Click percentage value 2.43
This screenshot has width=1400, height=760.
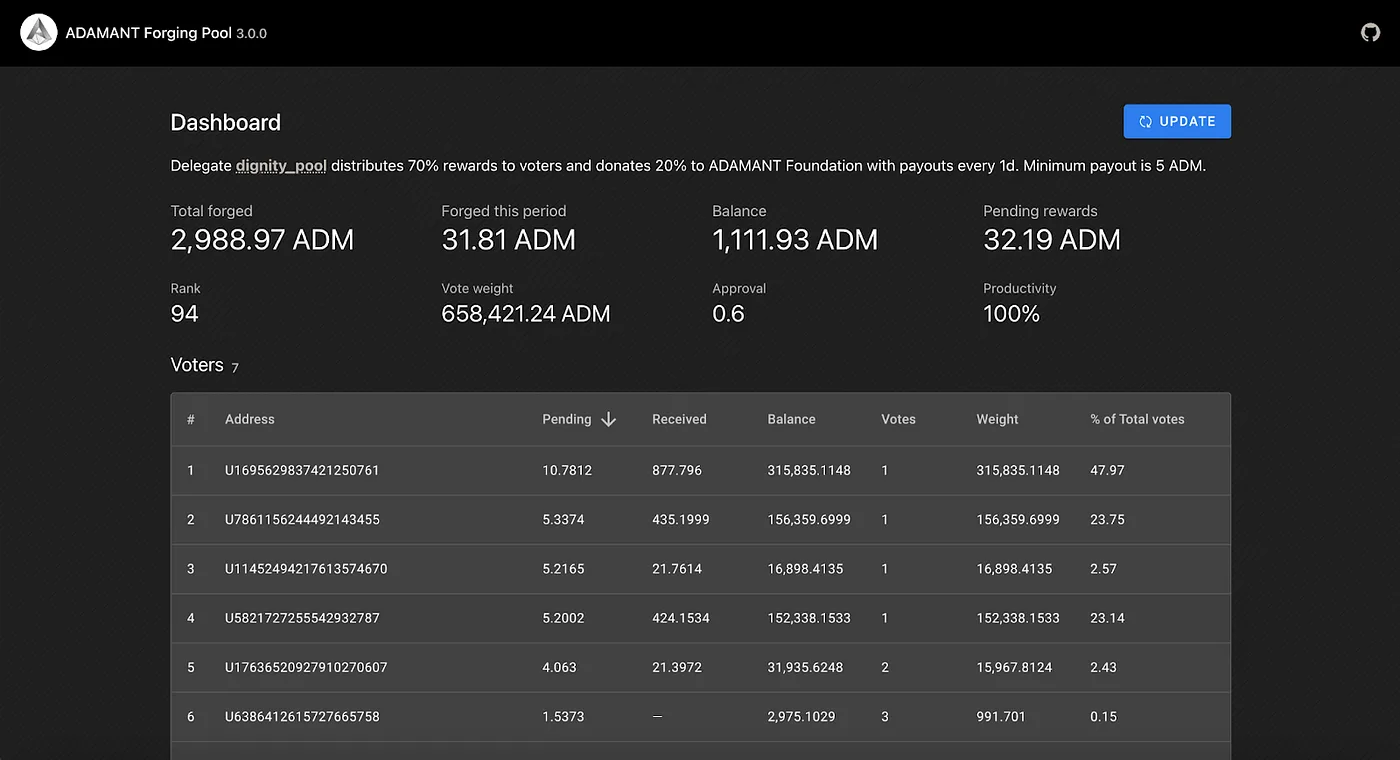(x=1103, y=667)
